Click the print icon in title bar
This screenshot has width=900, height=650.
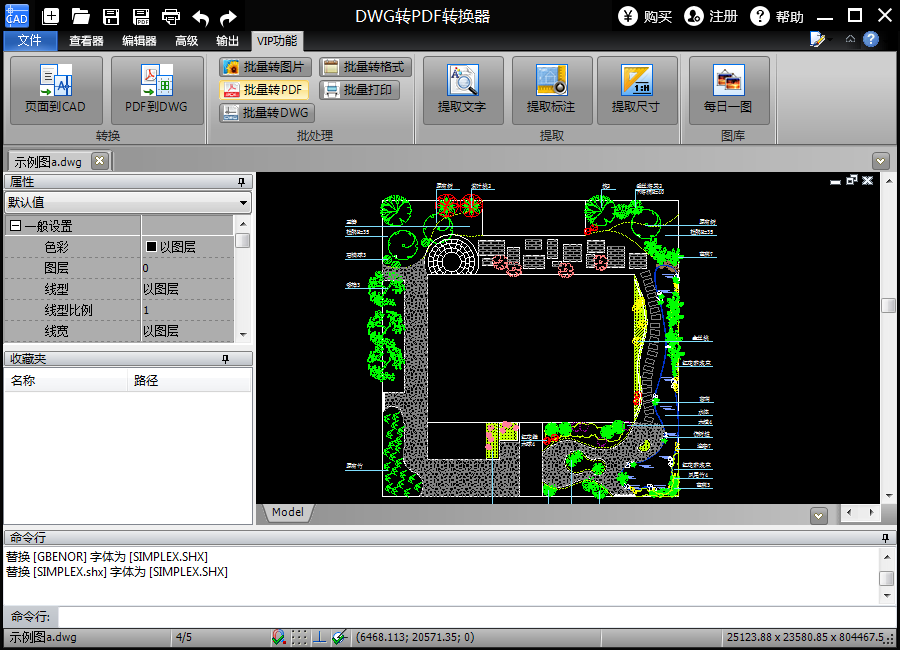pyautogui.click(x=171, y=16)
